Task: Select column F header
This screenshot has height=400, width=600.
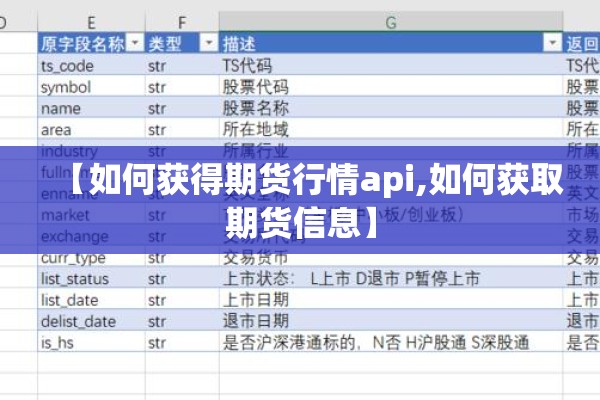Action: click(182, 23)
